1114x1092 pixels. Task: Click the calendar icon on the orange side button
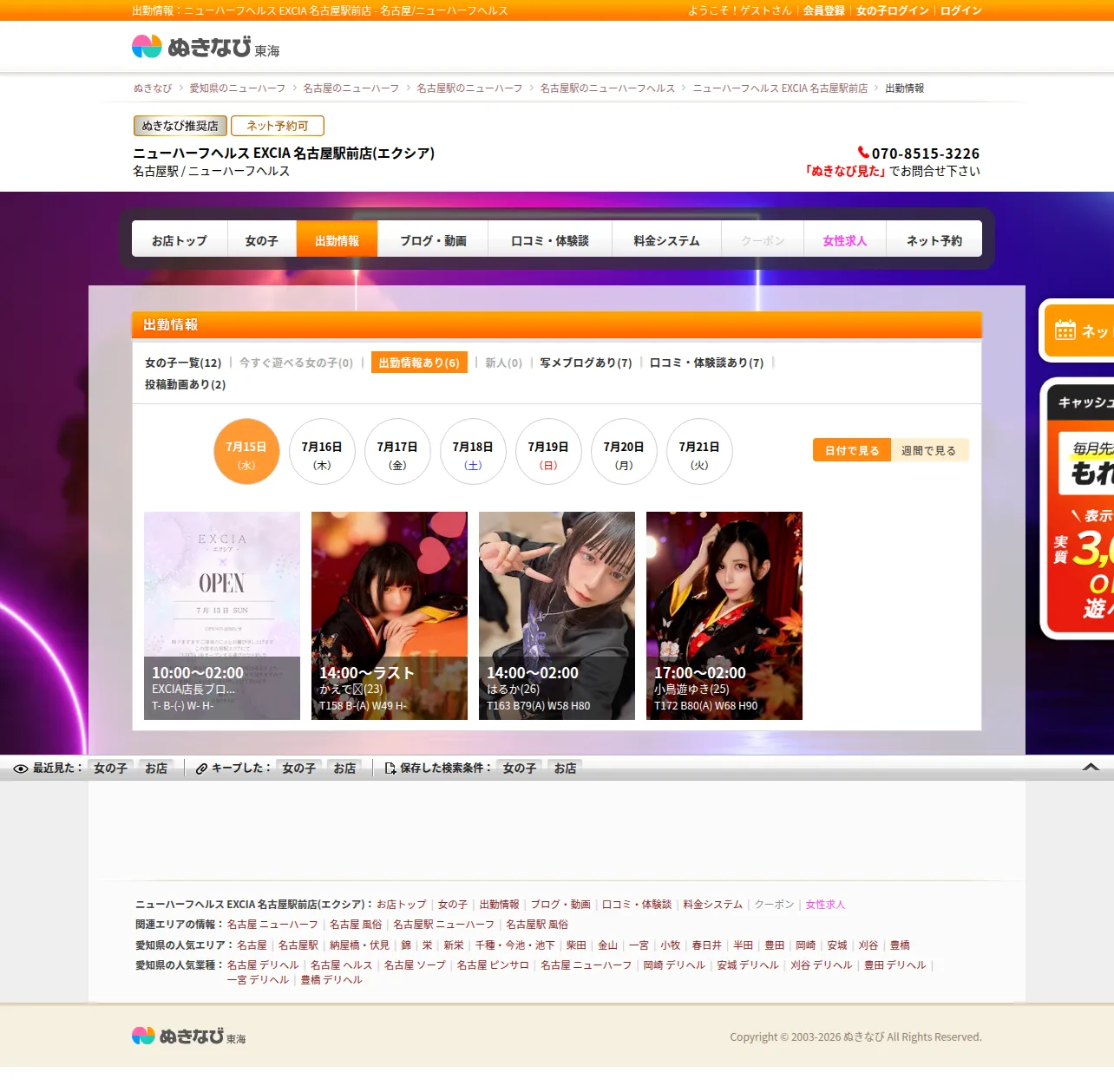click(1065, 330)
